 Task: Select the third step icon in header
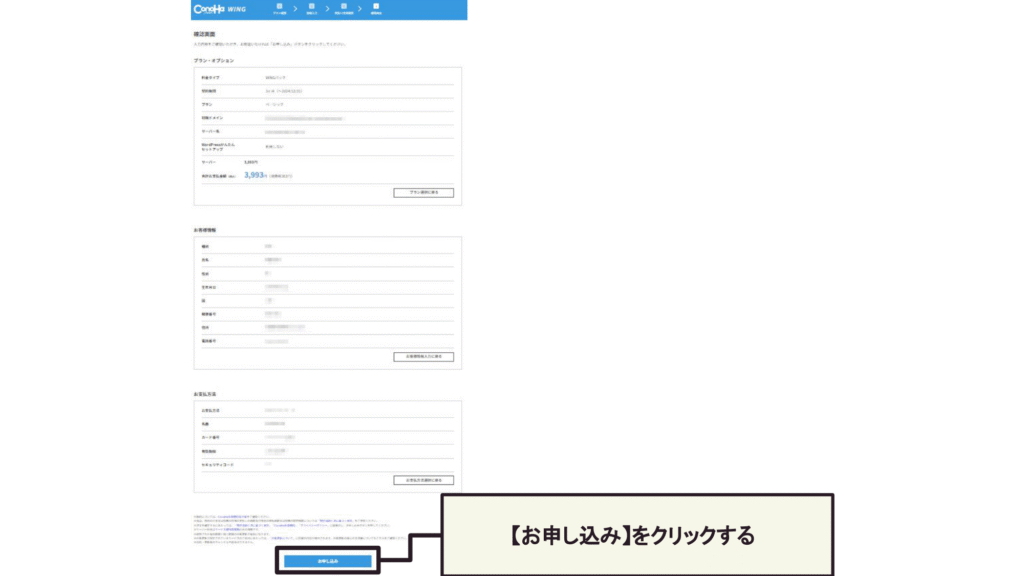(343, 8)
